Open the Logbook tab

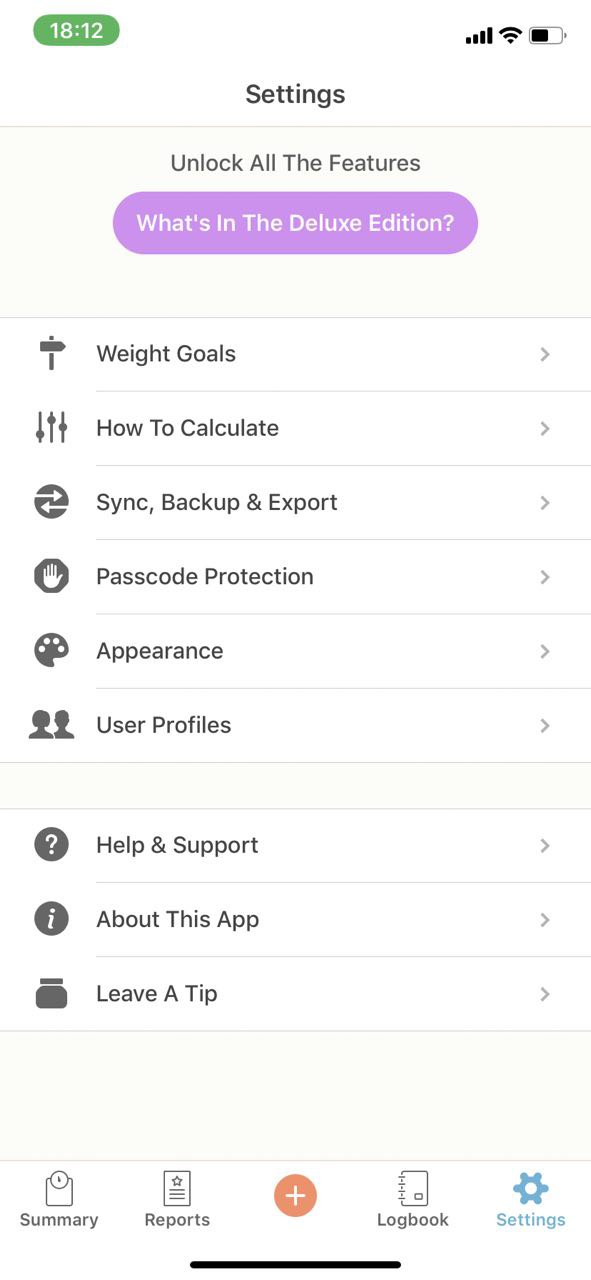point(413,1200)
